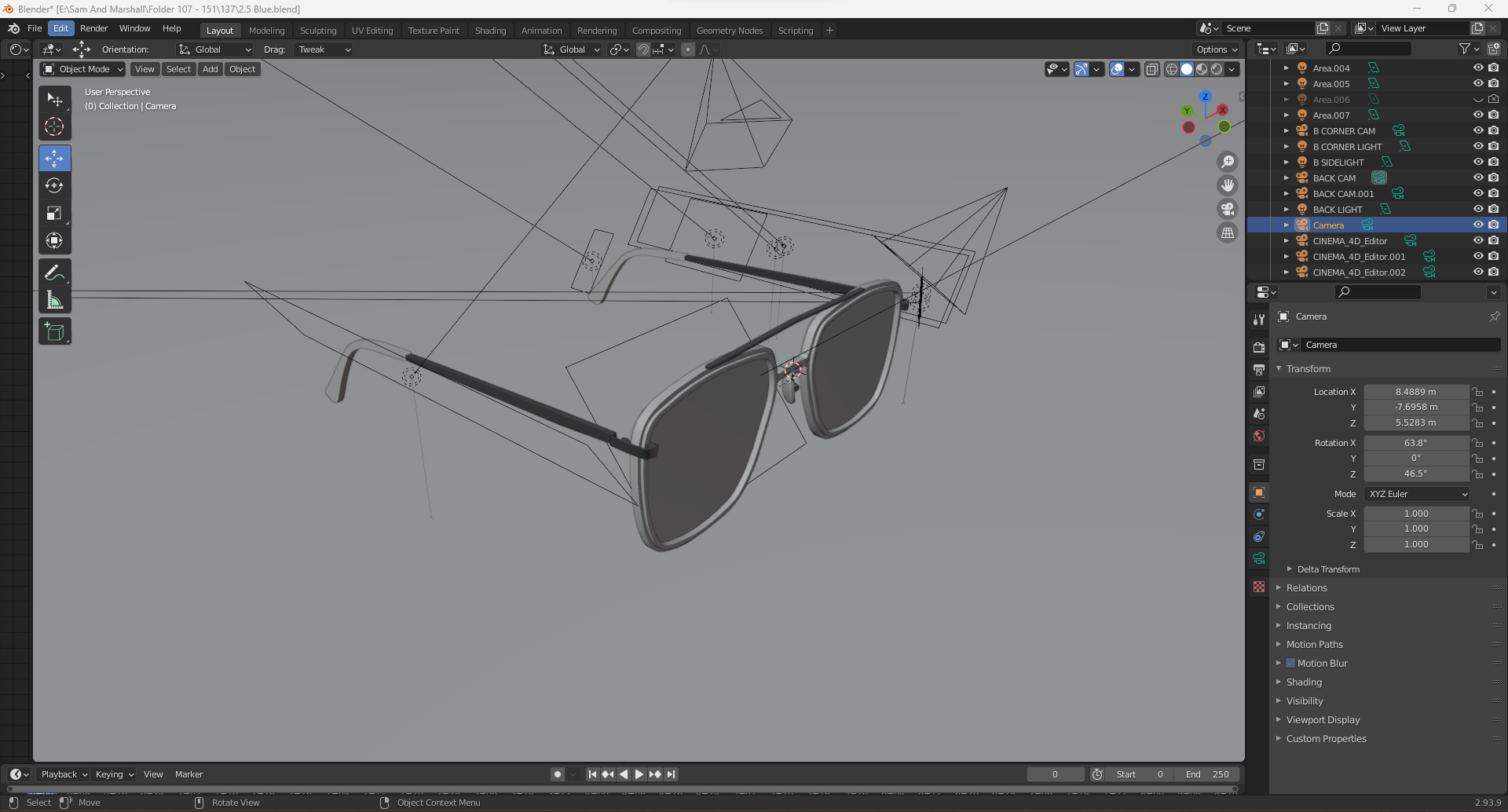The image size is (1508, 812).
Task: Toggle viewport overlays
Action: pos(1117,69)
